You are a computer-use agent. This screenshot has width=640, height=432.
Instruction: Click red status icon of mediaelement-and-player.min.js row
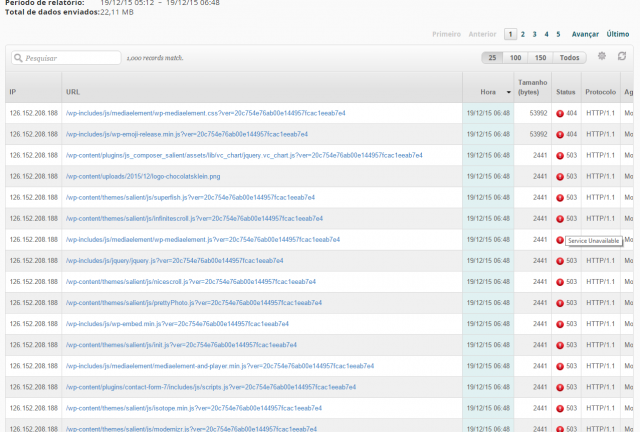[560, 367]
